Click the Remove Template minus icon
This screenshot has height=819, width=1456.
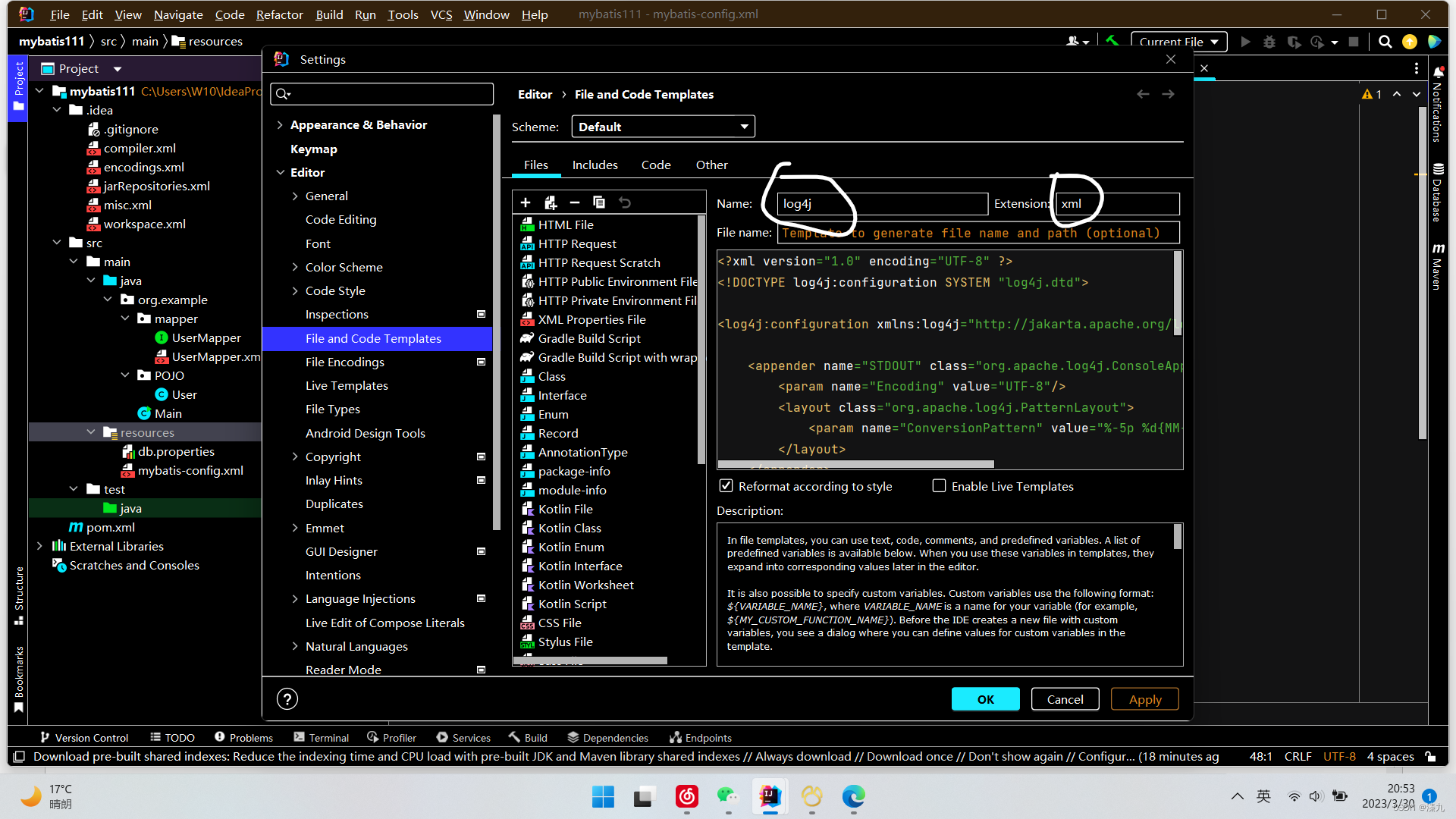(575, 202)
